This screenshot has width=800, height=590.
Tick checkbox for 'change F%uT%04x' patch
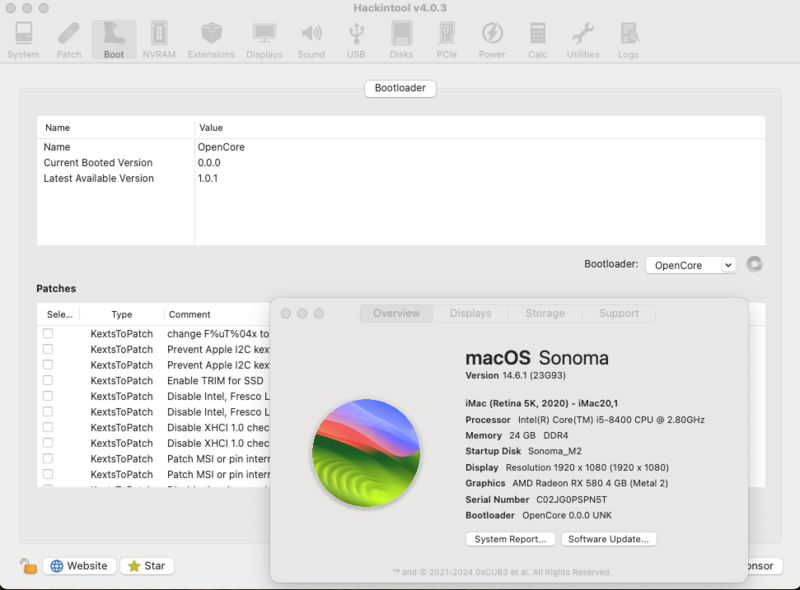(48, 333)
